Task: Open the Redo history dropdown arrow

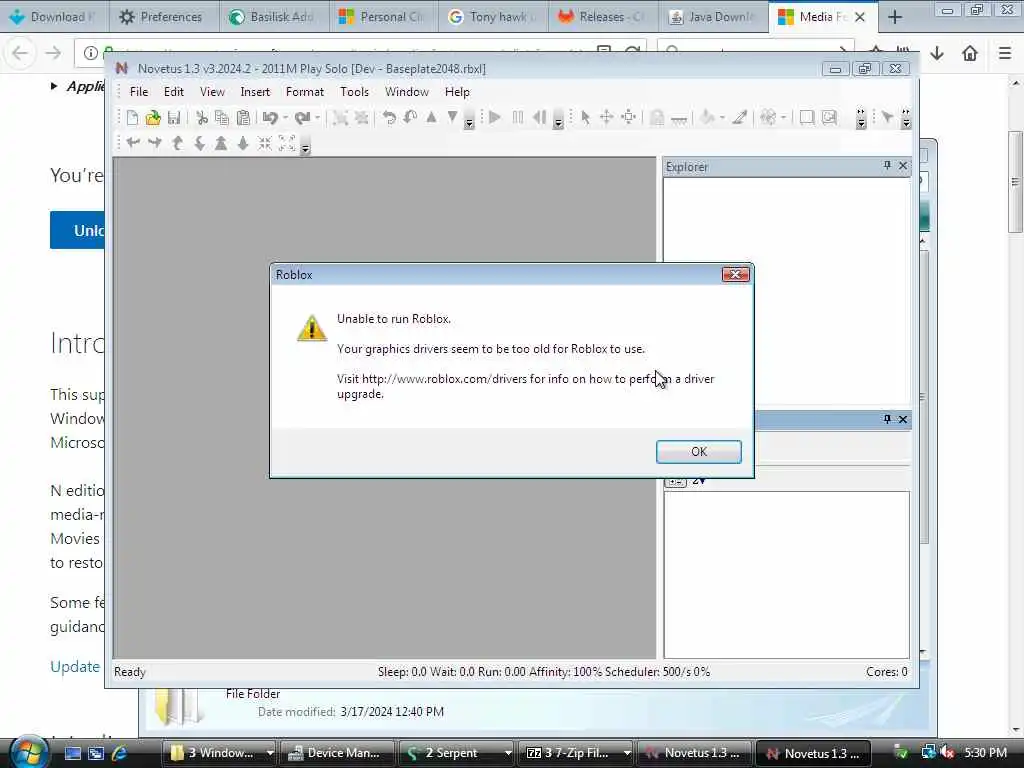Action: pos(317,118)
